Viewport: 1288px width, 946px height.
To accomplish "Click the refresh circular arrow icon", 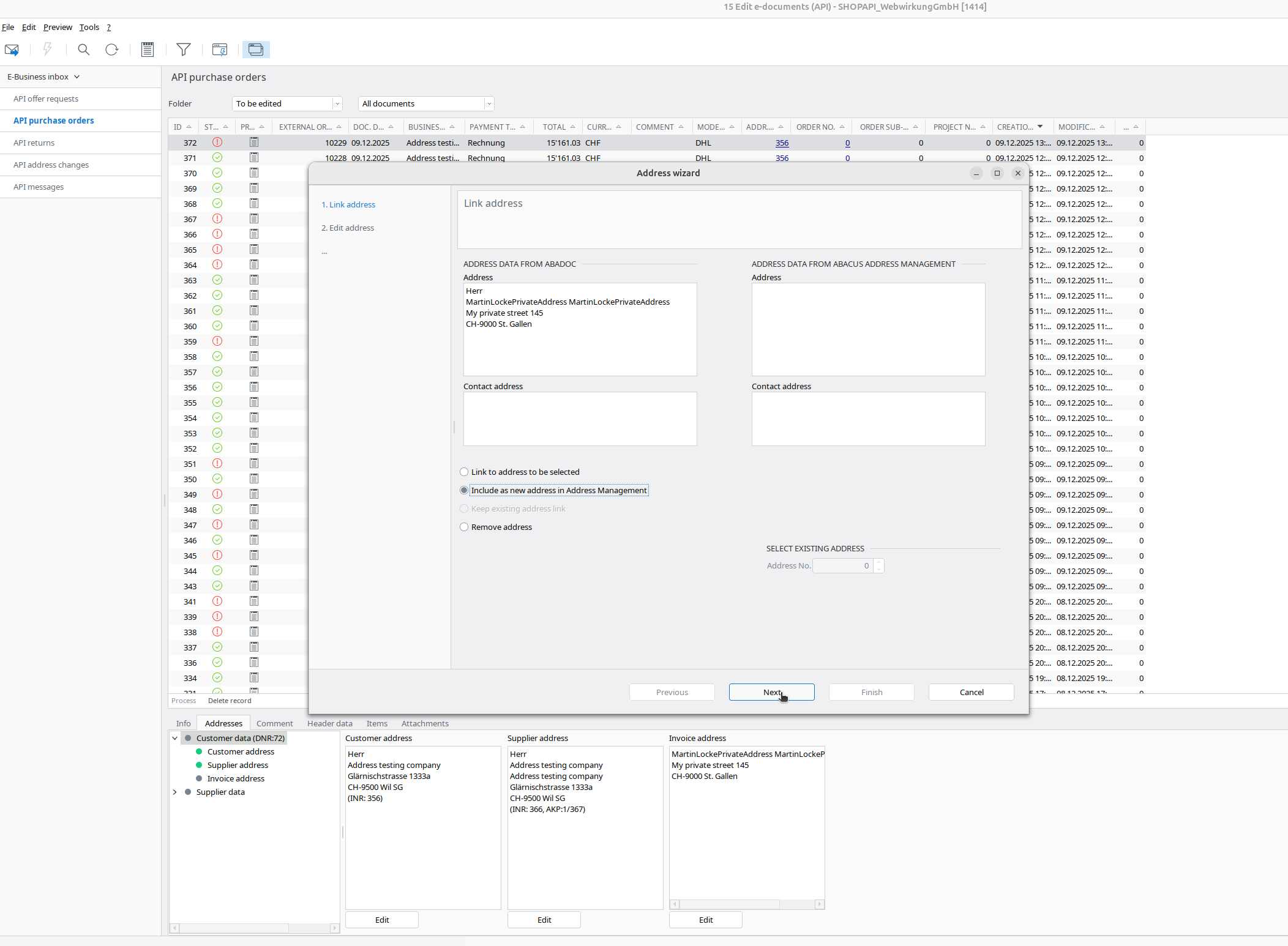I will (111, 50).
